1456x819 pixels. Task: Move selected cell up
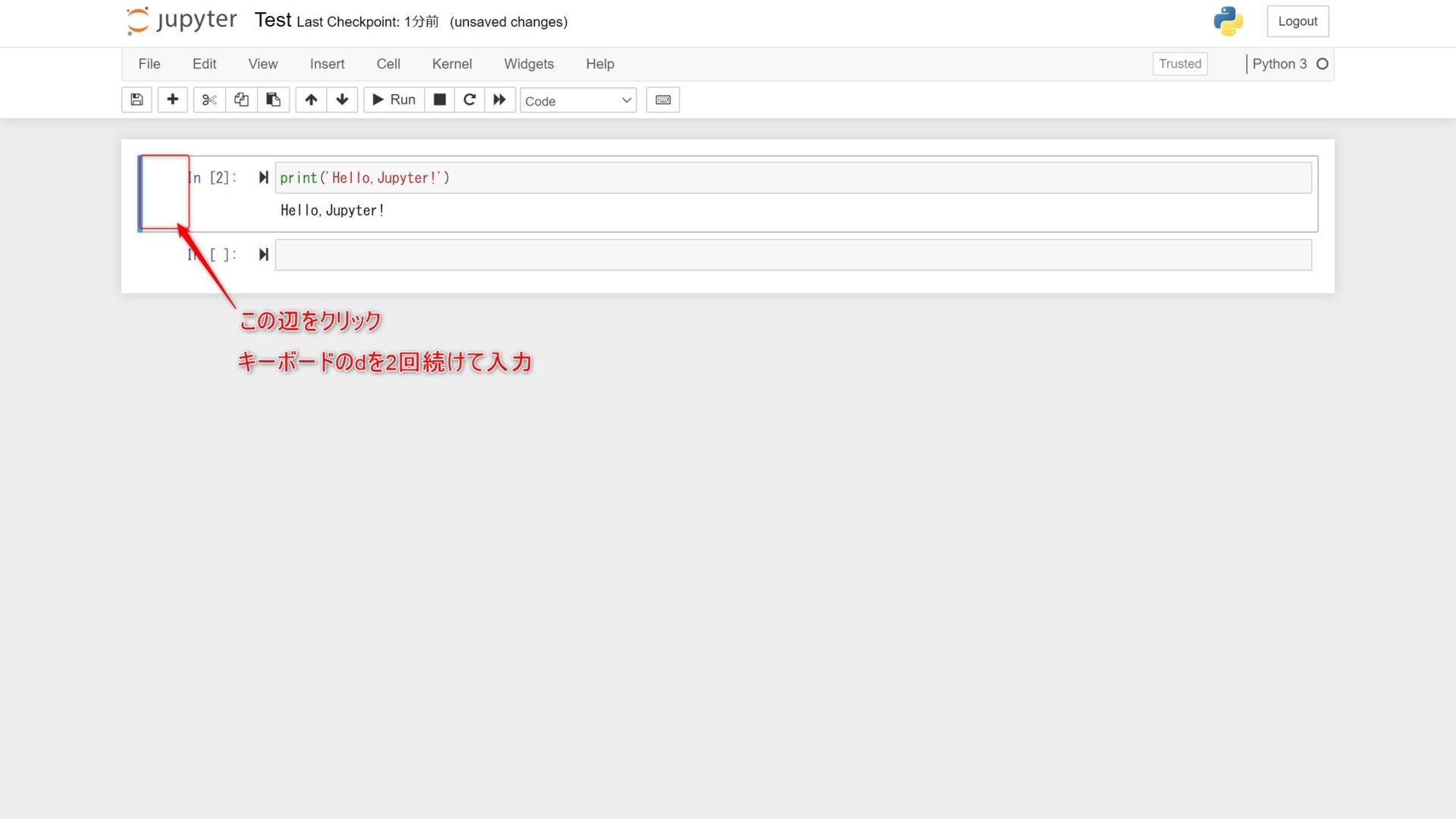coord(311,99)
